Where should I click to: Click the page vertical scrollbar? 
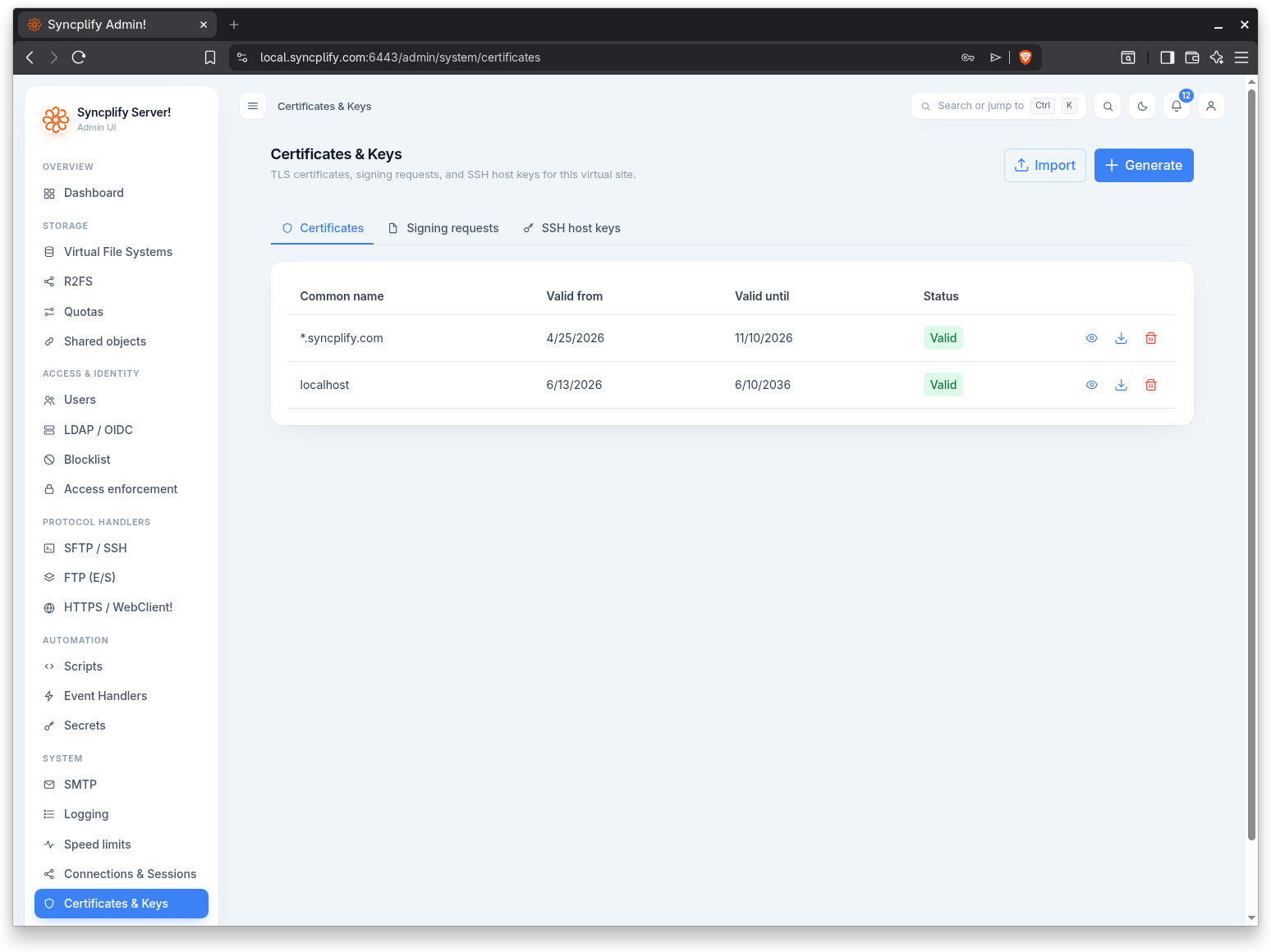[1252, 465]
